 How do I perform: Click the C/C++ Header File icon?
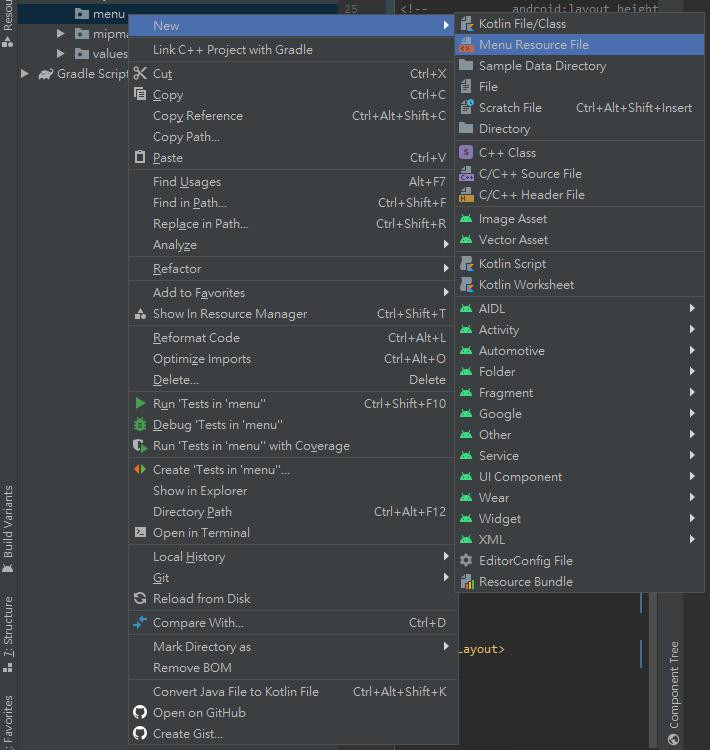coord(466,195)
